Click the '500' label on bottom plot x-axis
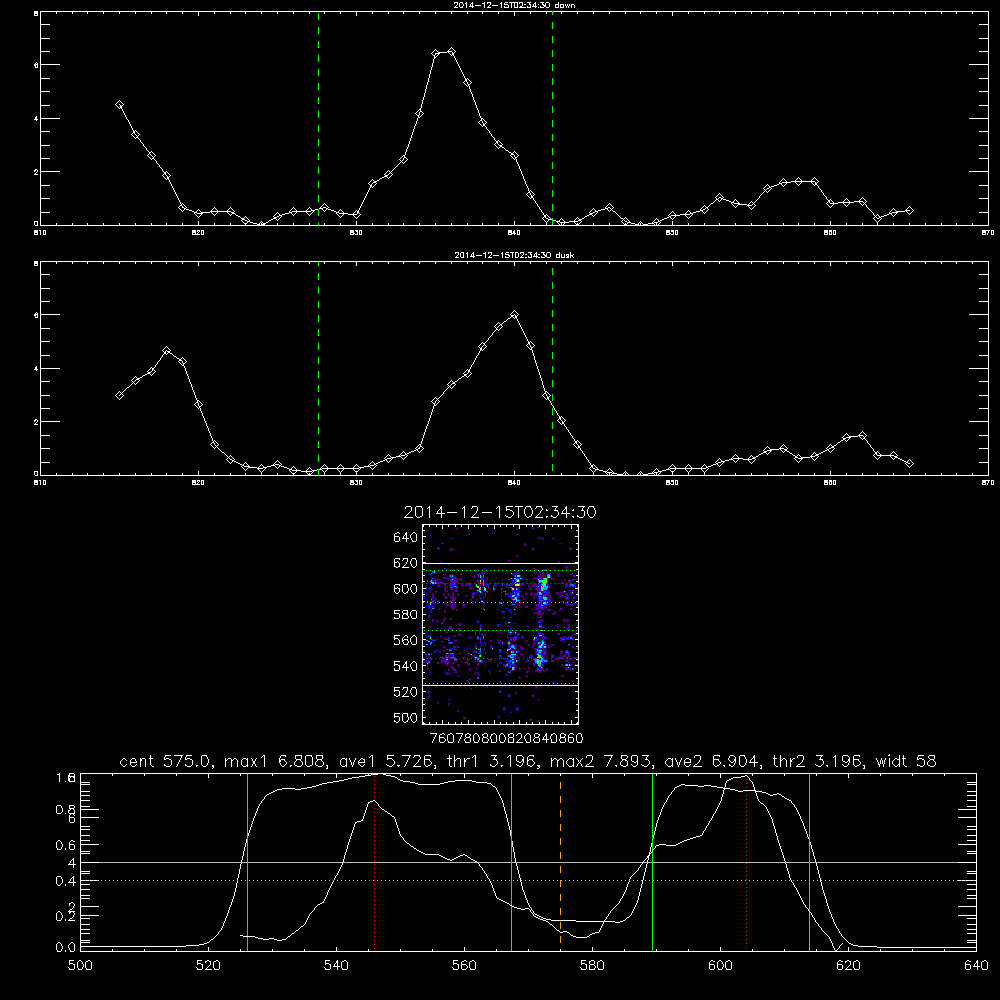This screenshot has width=1000, height=1000. 80,966
